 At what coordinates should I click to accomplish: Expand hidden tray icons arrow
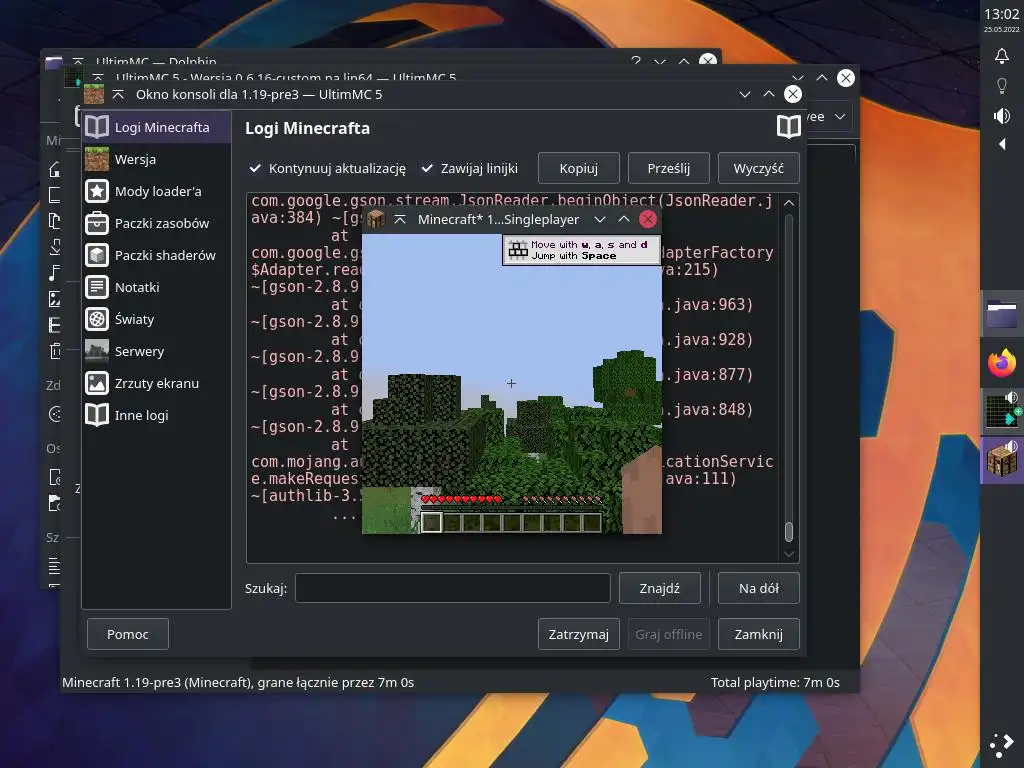pyautogui.click(x=1002, y=144)
